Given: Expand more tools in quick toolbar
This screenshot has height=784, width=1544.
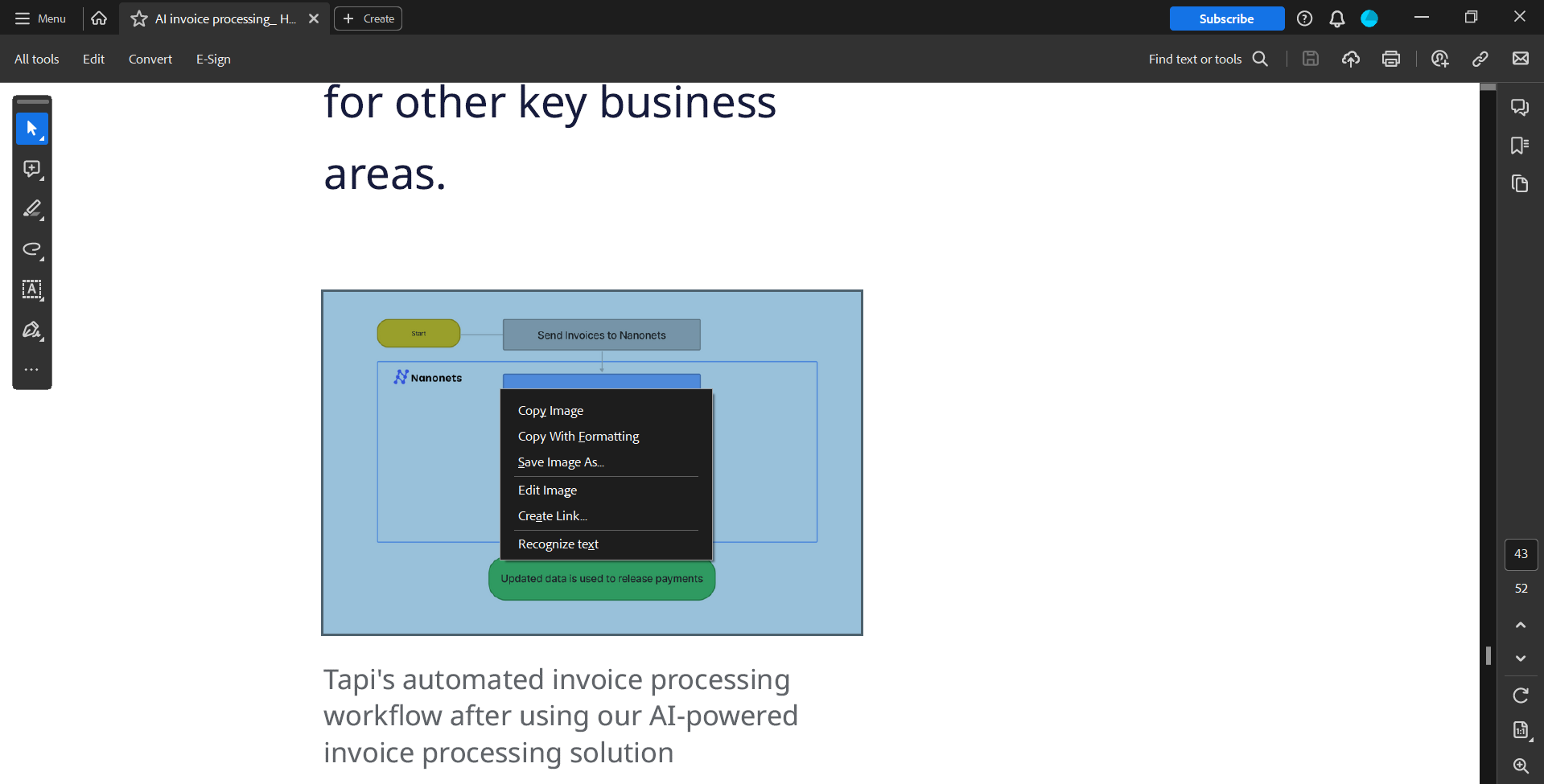Looking at the screenshot, I should click(x=32, y=370).
